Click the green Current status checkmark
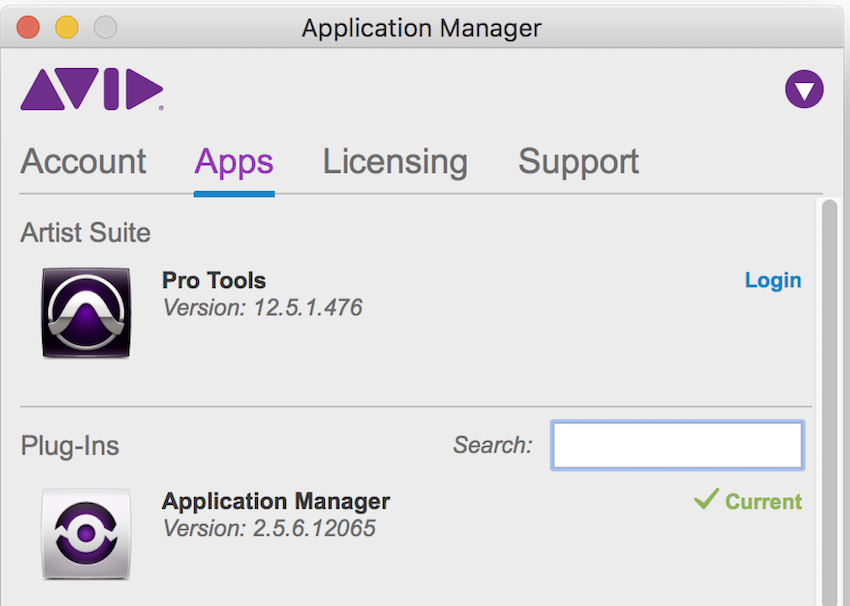 (x=706, y=499)
